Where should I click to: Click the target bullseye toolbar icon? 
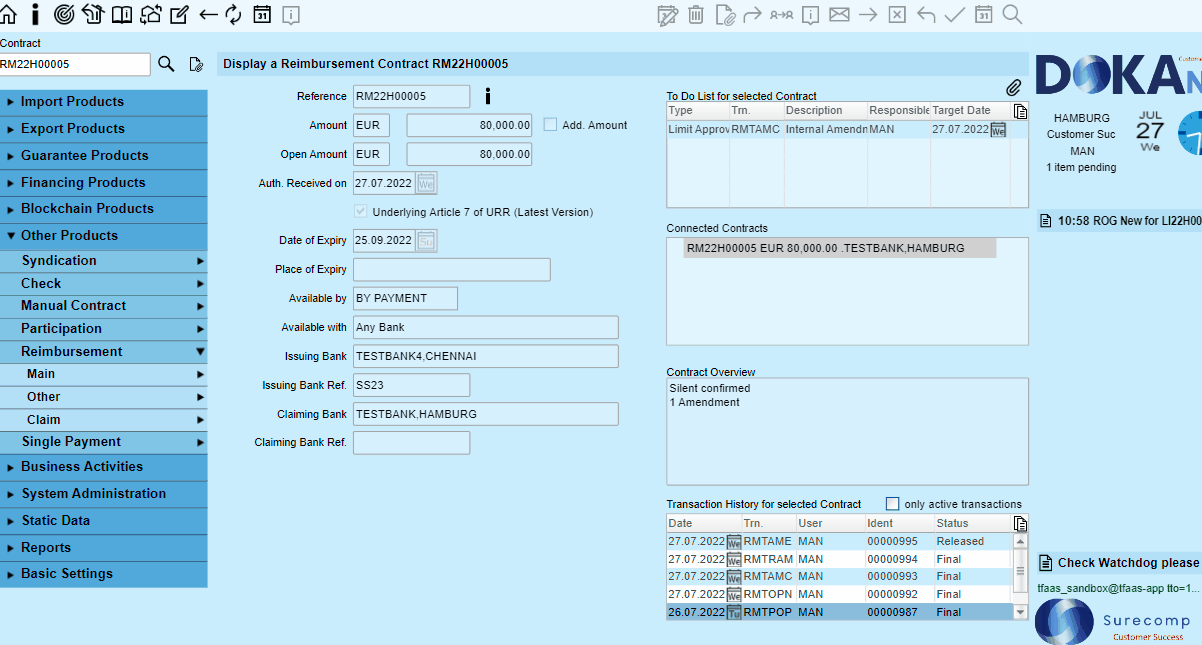click(x=64, y=14)
